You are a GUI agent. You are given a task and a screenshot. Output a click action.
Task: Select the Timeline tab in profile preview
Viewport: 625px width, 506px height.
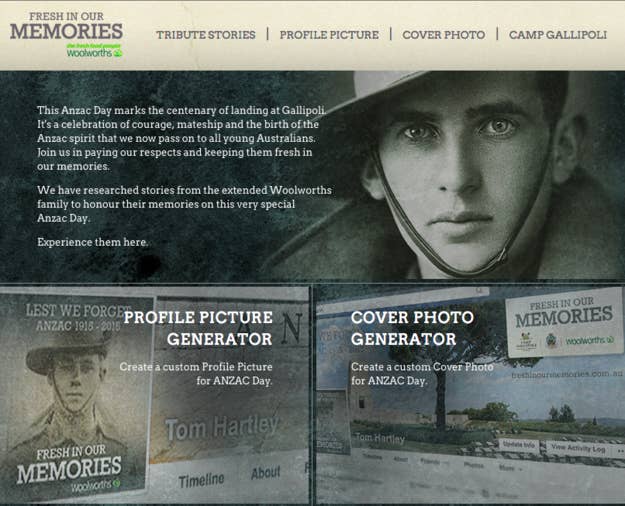pos(201,480)
